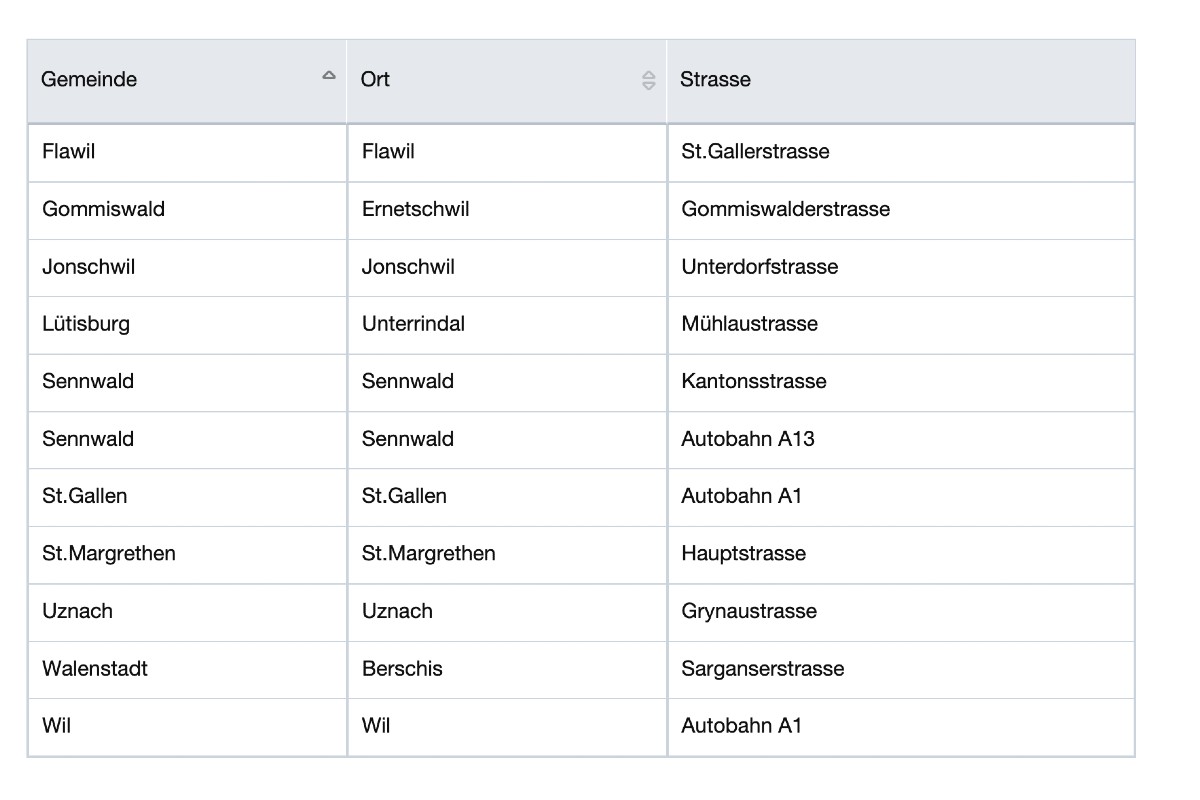This screenshot has width=1200, height=800.
Task: Click the Uznach Gemeinde cell
Action: (77, 611)
